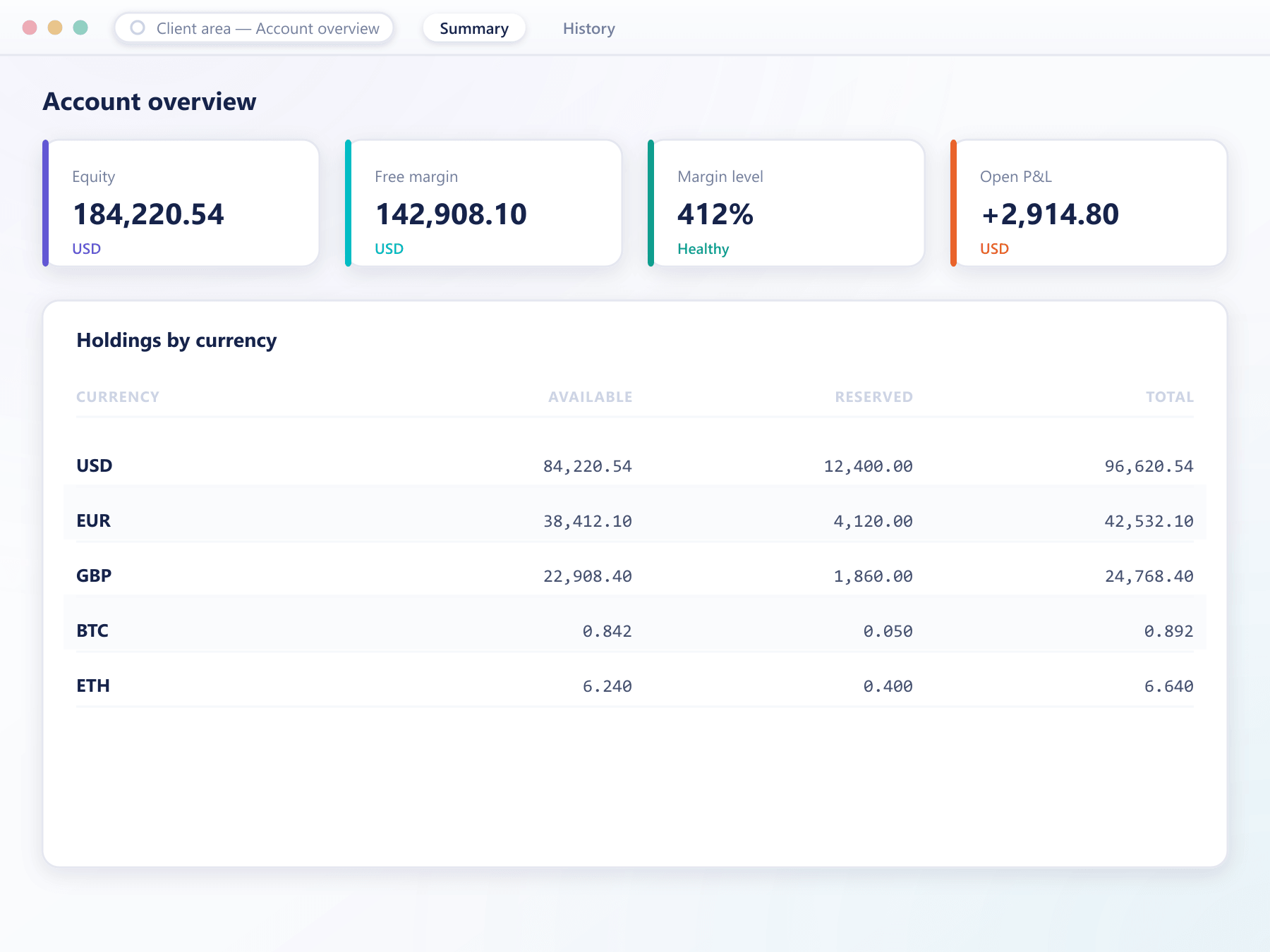
Task: Open the Free margin card
Action: coord(484,203)
